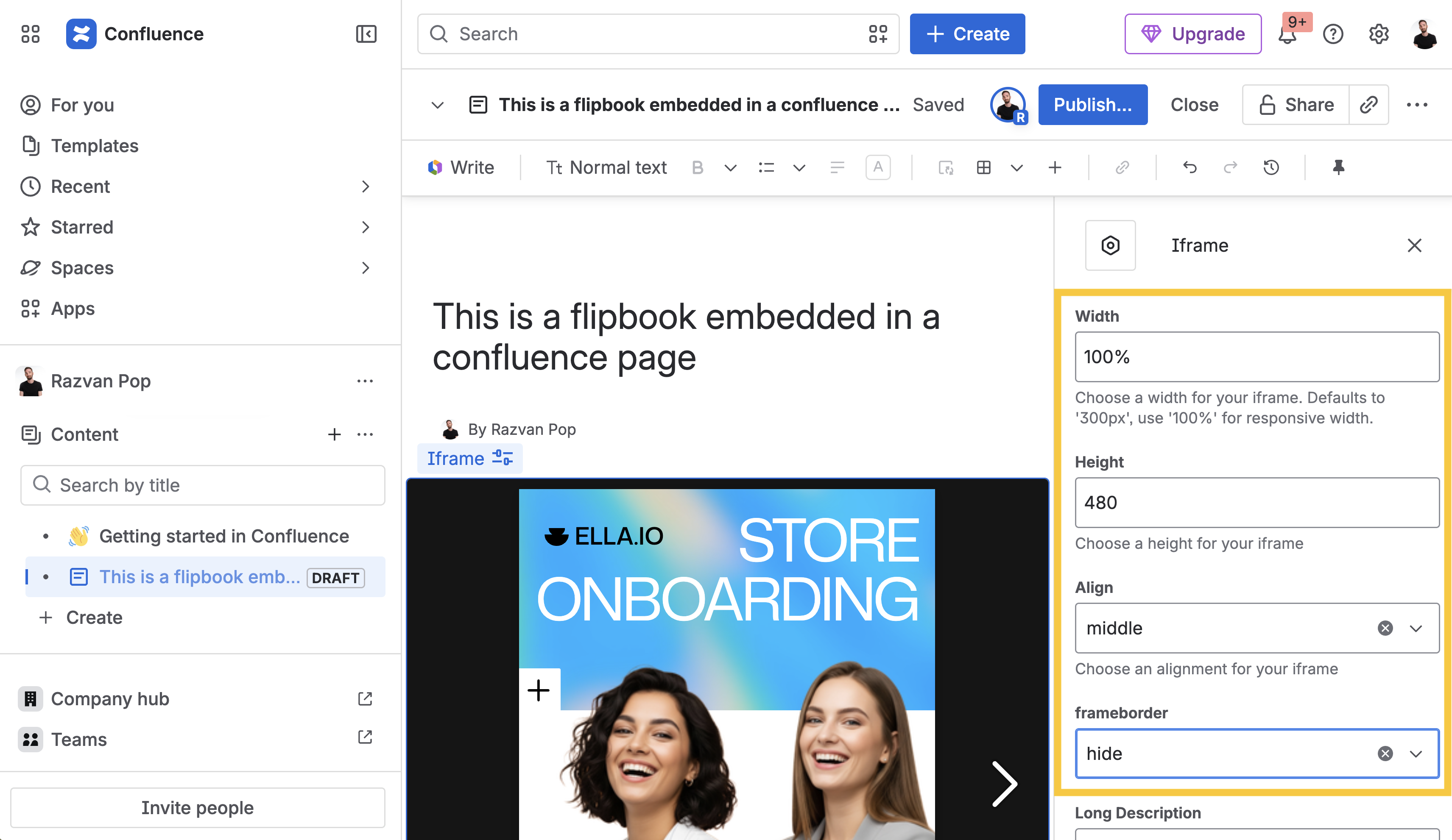
Task: Copy link with the chain icon next to Share
Action: pos(1368,105)
